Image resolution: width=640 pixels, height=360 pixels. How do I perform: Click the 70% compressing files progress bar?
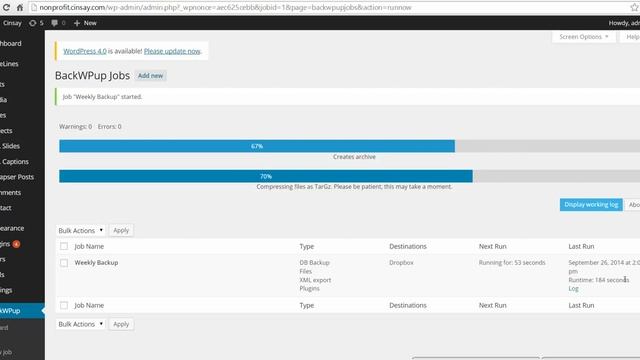[x=349, y=176]
